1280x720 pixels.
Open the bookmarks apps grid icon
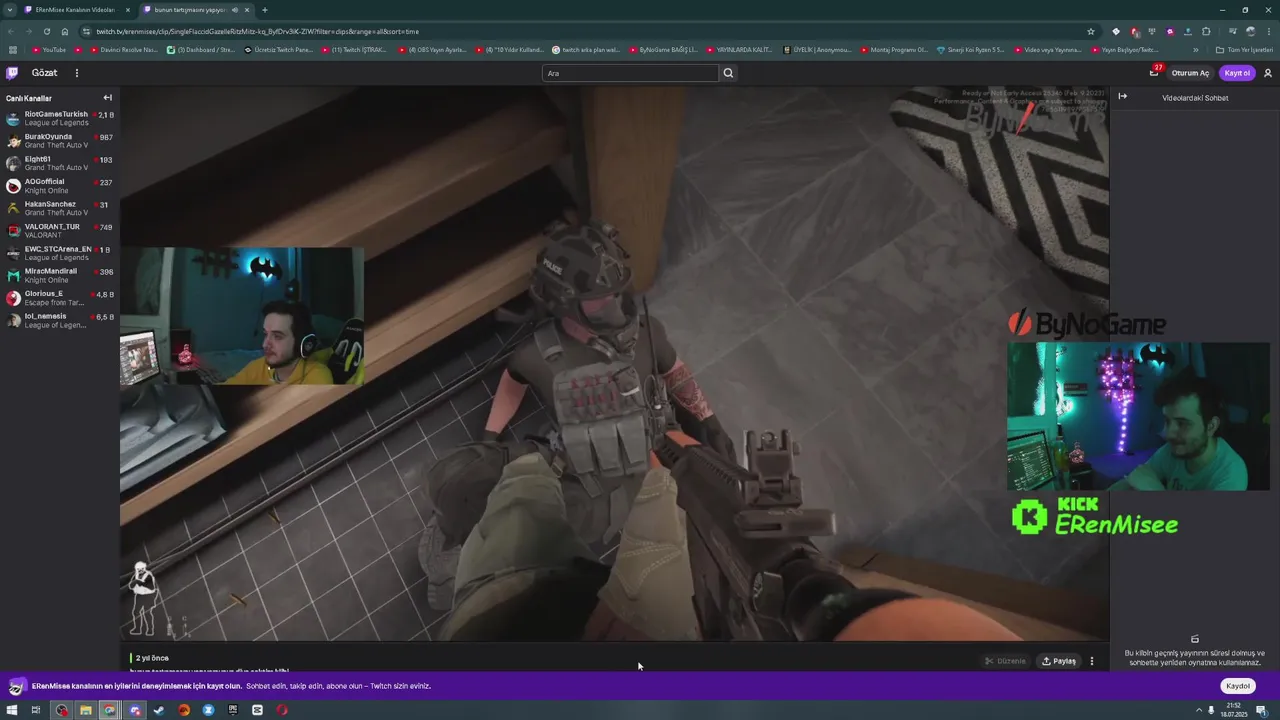click(12, 49)
